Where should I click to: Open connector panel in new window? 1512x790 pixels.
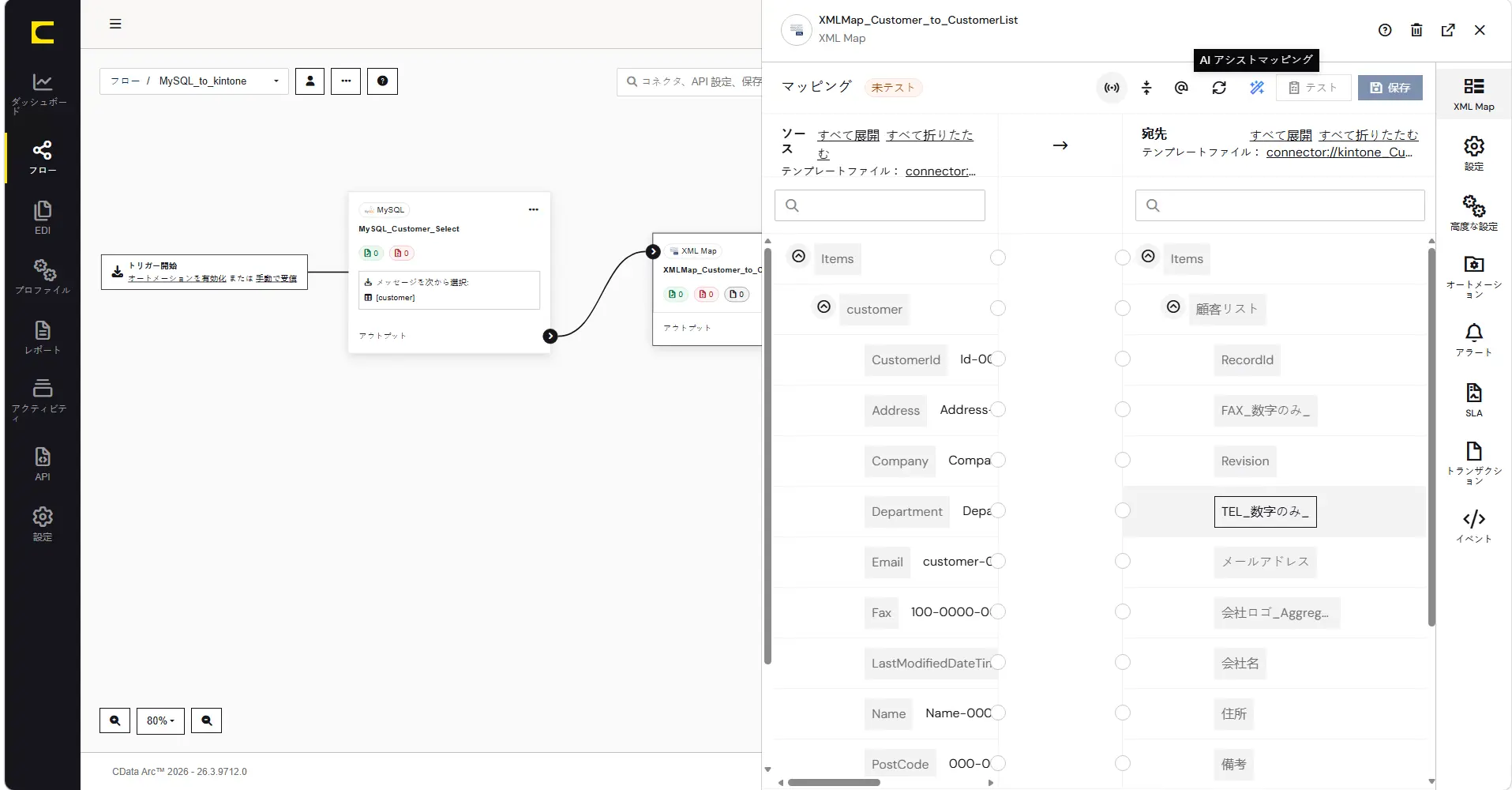(x=1448, y=30)
